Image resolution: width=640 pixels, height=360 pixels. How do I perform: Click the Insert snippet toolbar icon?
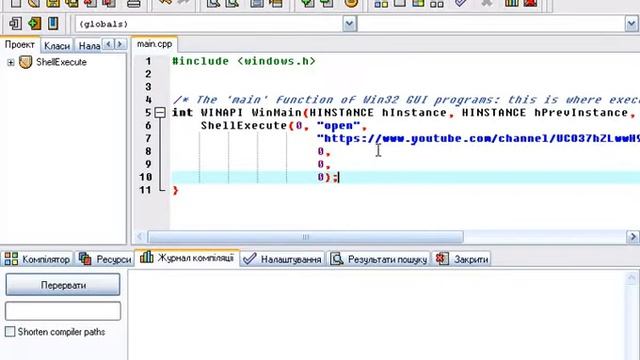(x=16, y=23)
